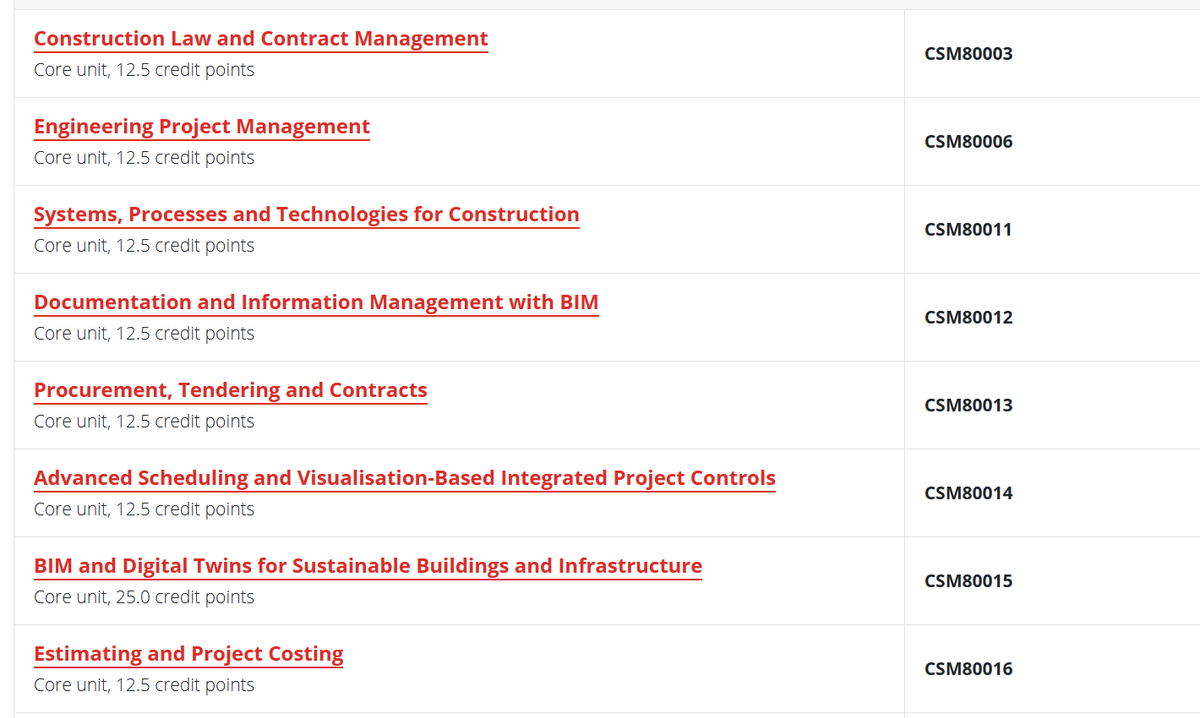The width and height of the screenshot is (1200, 718).
Task: Open the Engineering Project Management unit
Action: pyautogui.click(x=202, y=127)
